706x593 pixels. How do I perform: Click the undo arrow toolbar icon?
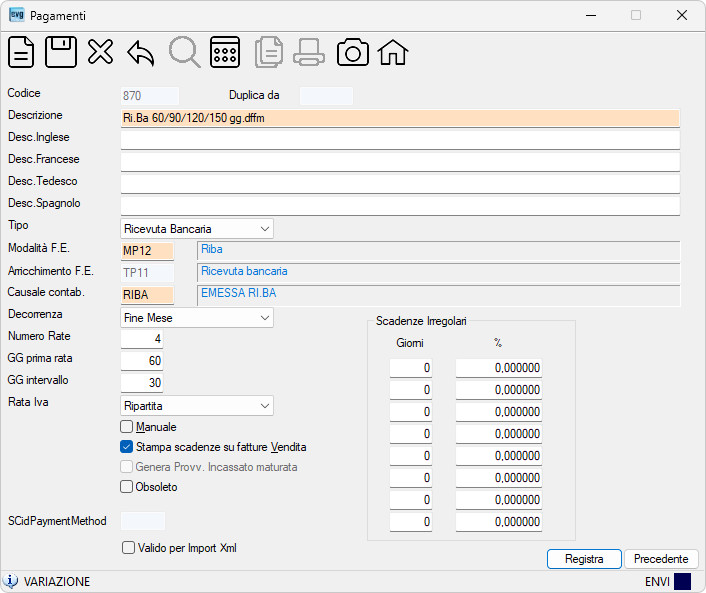tap(141, 53)
